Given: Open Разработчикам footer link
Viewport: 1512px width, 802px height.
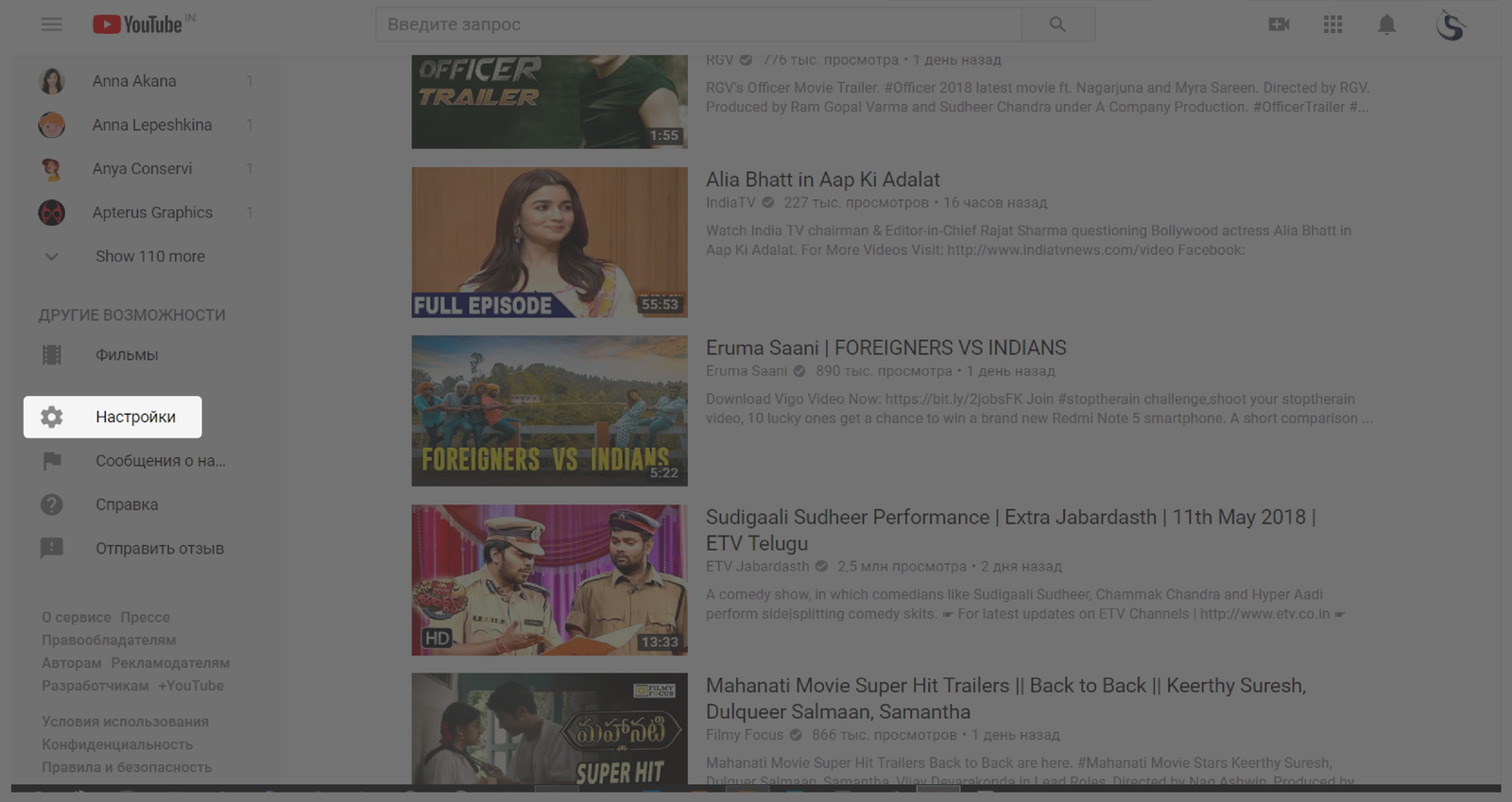Looking at the screenshot, I should (95, 686).
